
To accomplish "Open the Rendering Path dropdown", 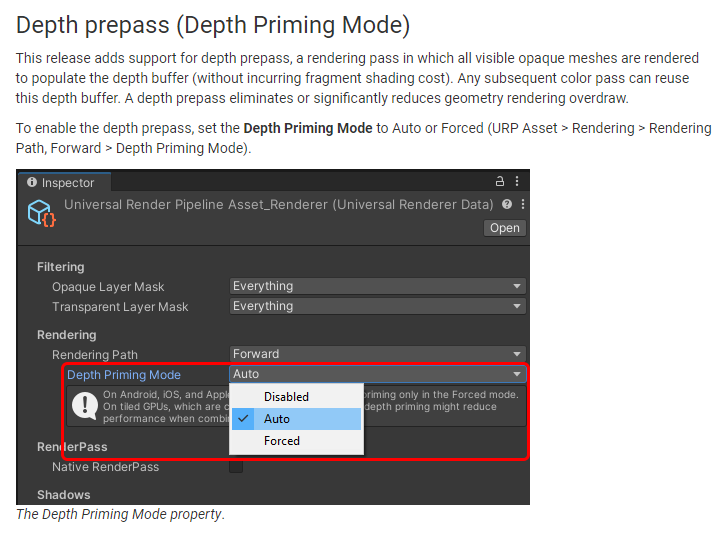I will point(377,354).
